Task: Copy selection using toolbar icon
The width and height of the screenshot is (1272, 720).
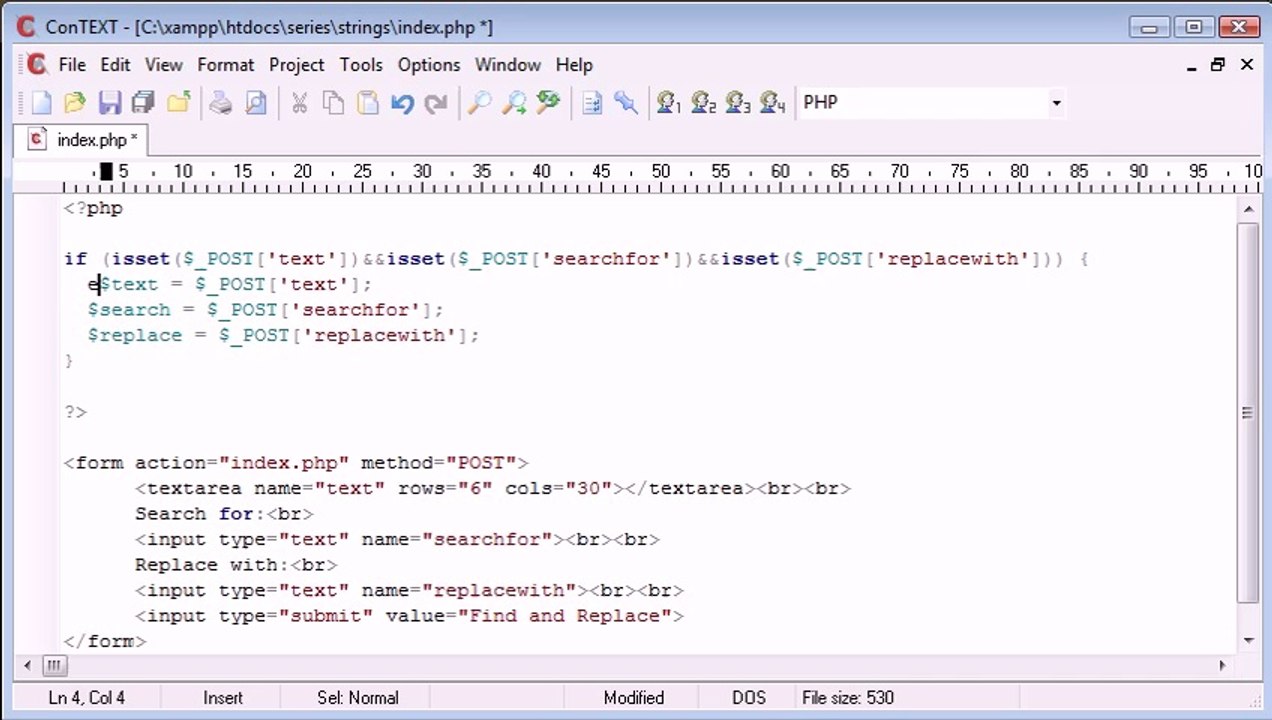Action: tap(333, 102)
